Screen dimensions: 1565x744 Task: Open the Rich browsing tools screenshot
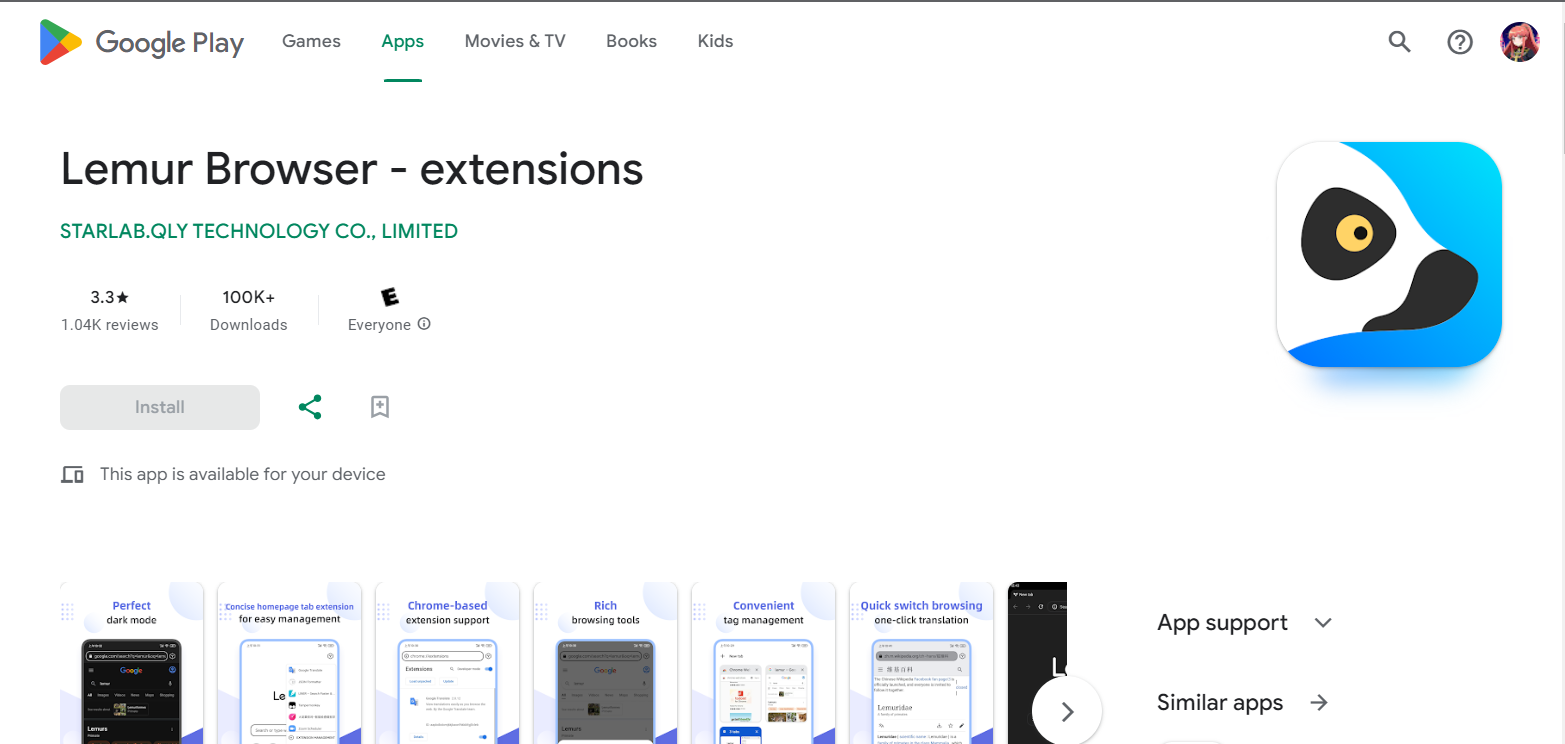605,663
